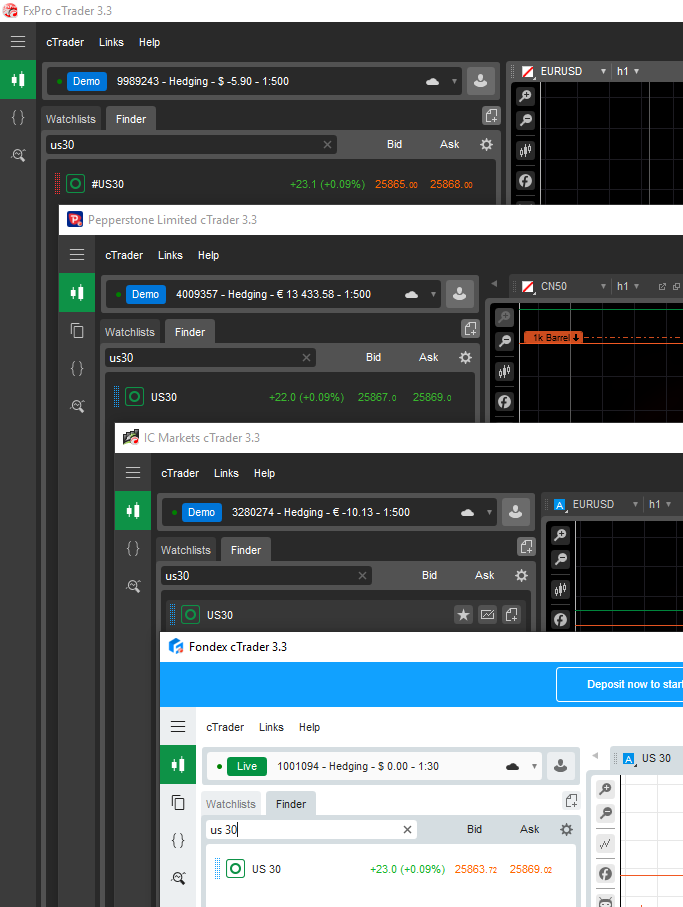Click Deposit now button in Fondex banner
The height and width of the screenshot is (907, 683).
pos(619,684)
